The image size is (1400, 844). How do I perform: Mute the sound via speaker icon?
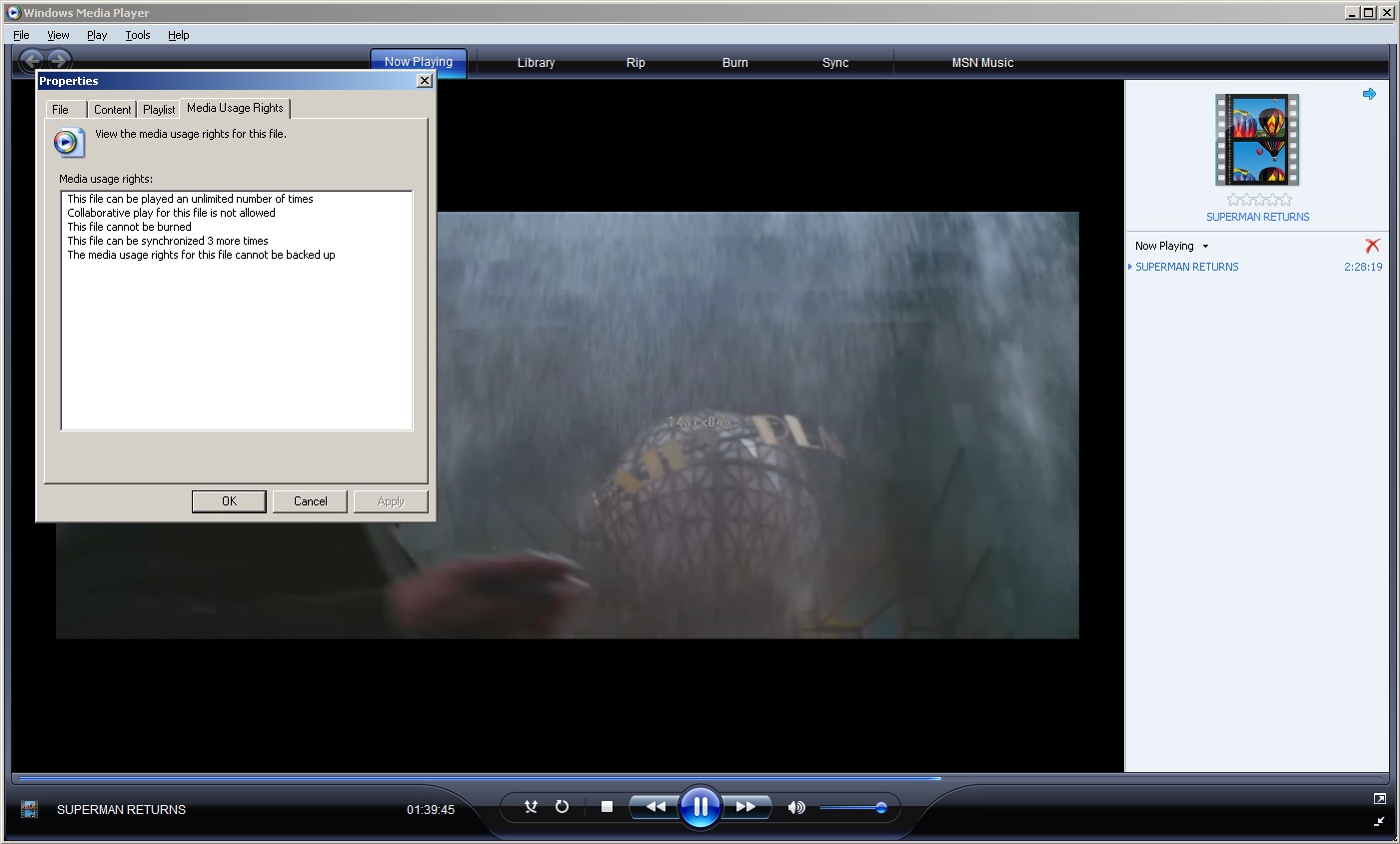[x=796, y=807]
